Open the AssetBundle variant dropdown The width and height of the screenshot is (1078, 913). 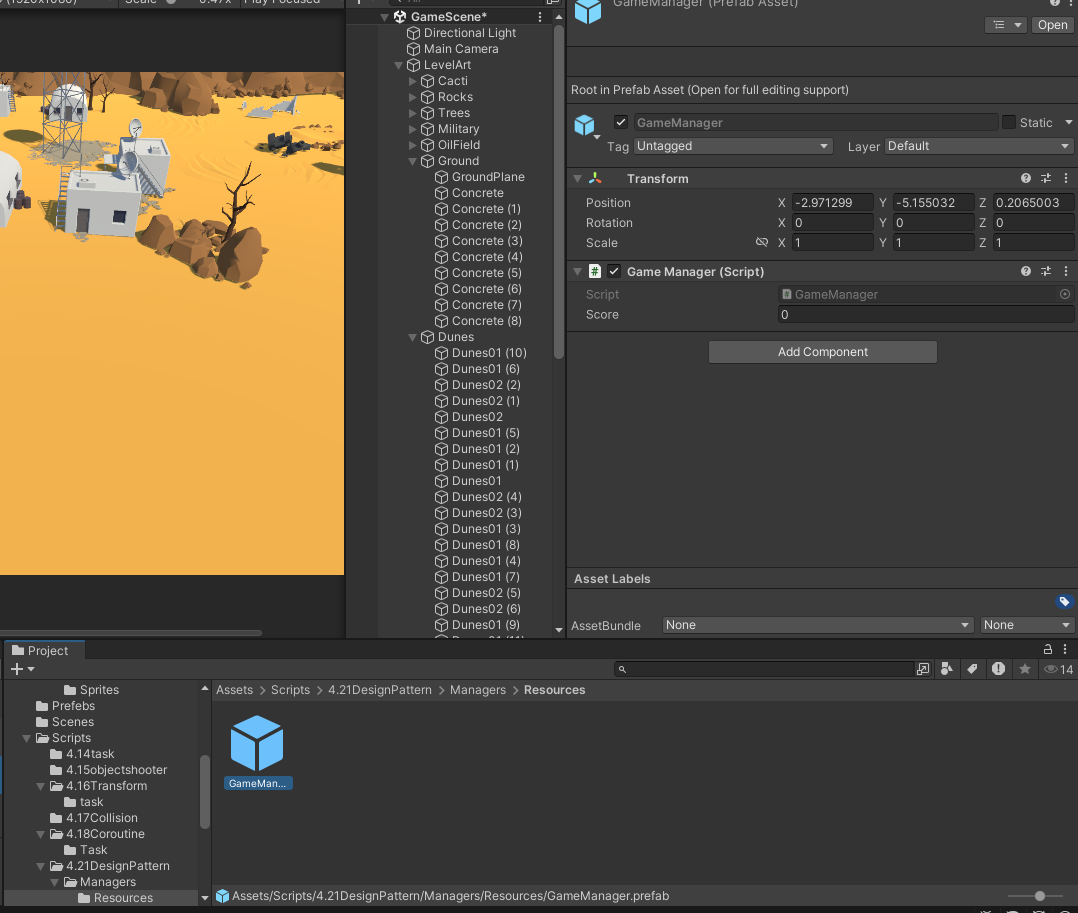tap(1027, 625)
